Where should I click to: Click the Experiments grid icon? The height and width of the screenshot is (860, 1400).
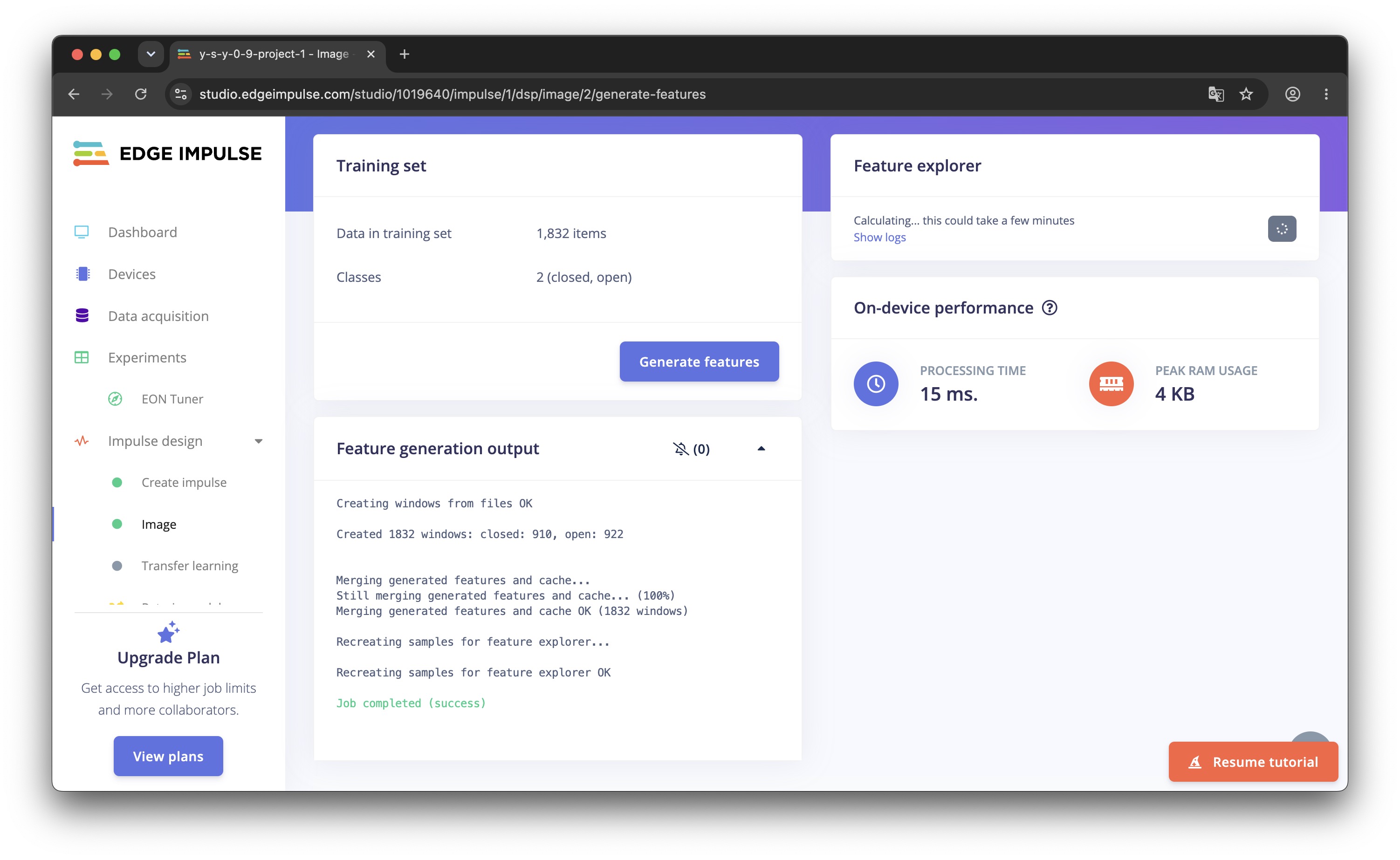(x=82, y=357)
